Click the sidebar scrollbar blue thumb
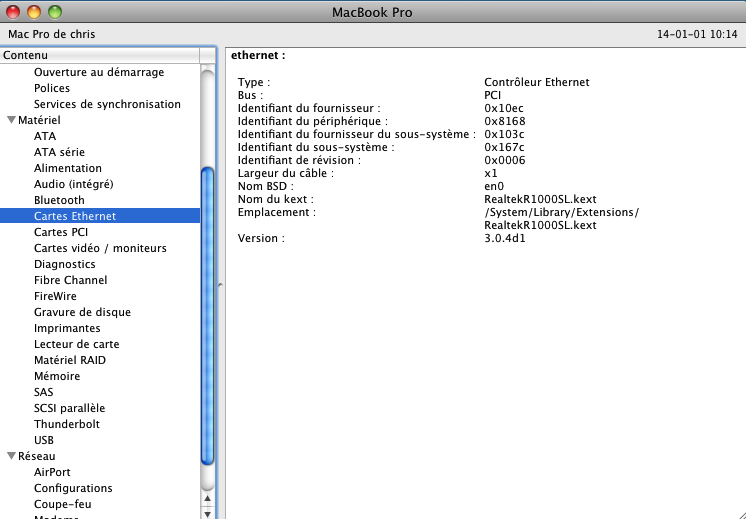 [x=207, y=316]
